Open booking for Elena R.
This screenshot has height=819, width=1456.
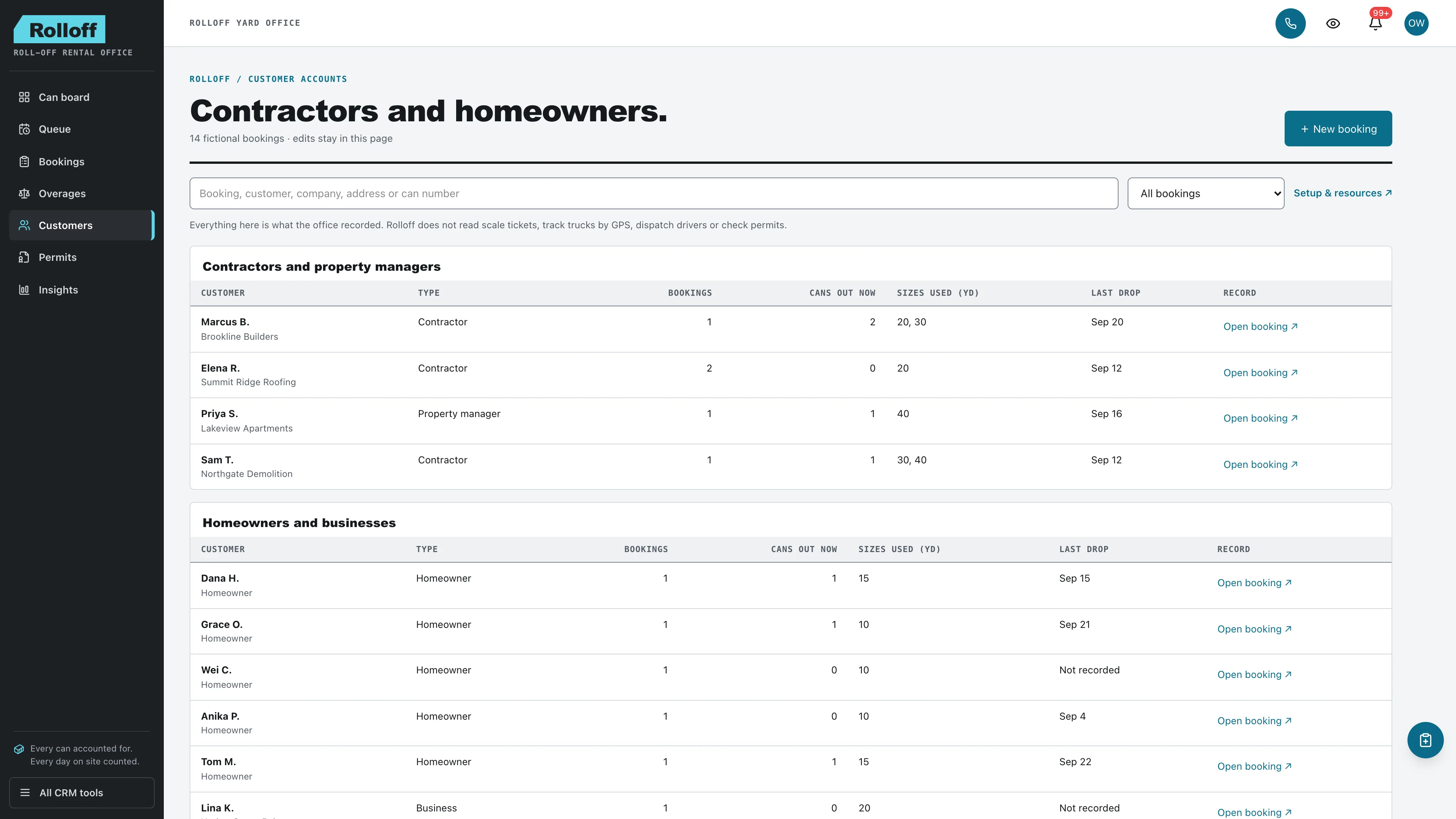point(1260,372)
